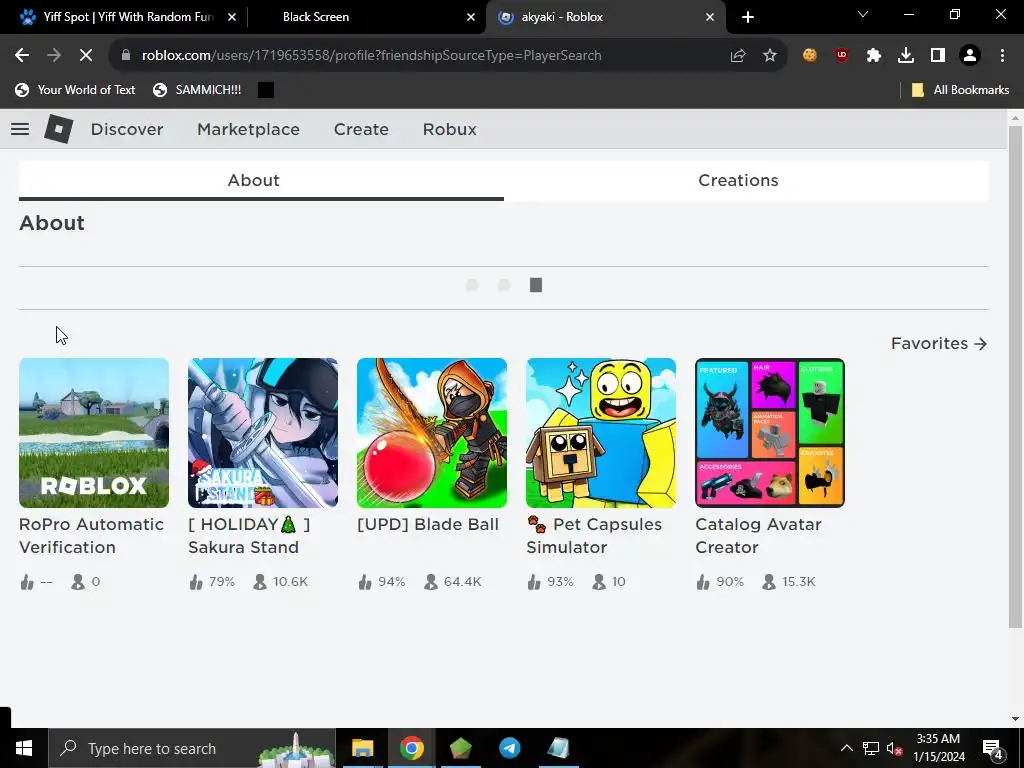Click the Catalog Avatar Creator thumbnail
The width and height of the screenshot is (1024, 768).
770,433
